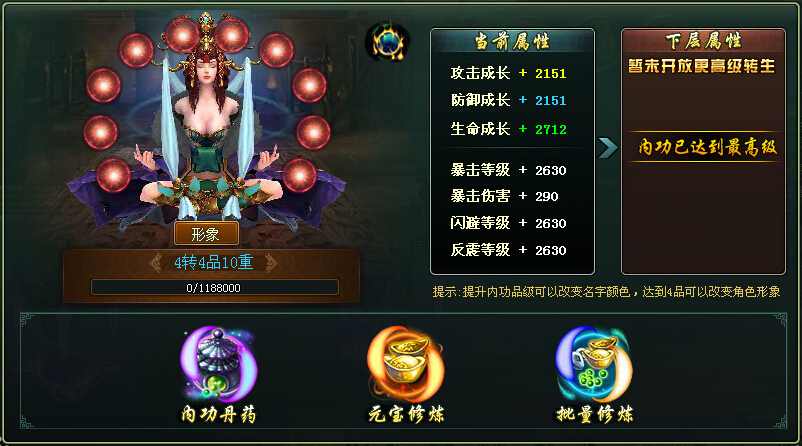Select the 暴击等级 attribute row
The image size is (802, 446).
[x=508, y=170]
